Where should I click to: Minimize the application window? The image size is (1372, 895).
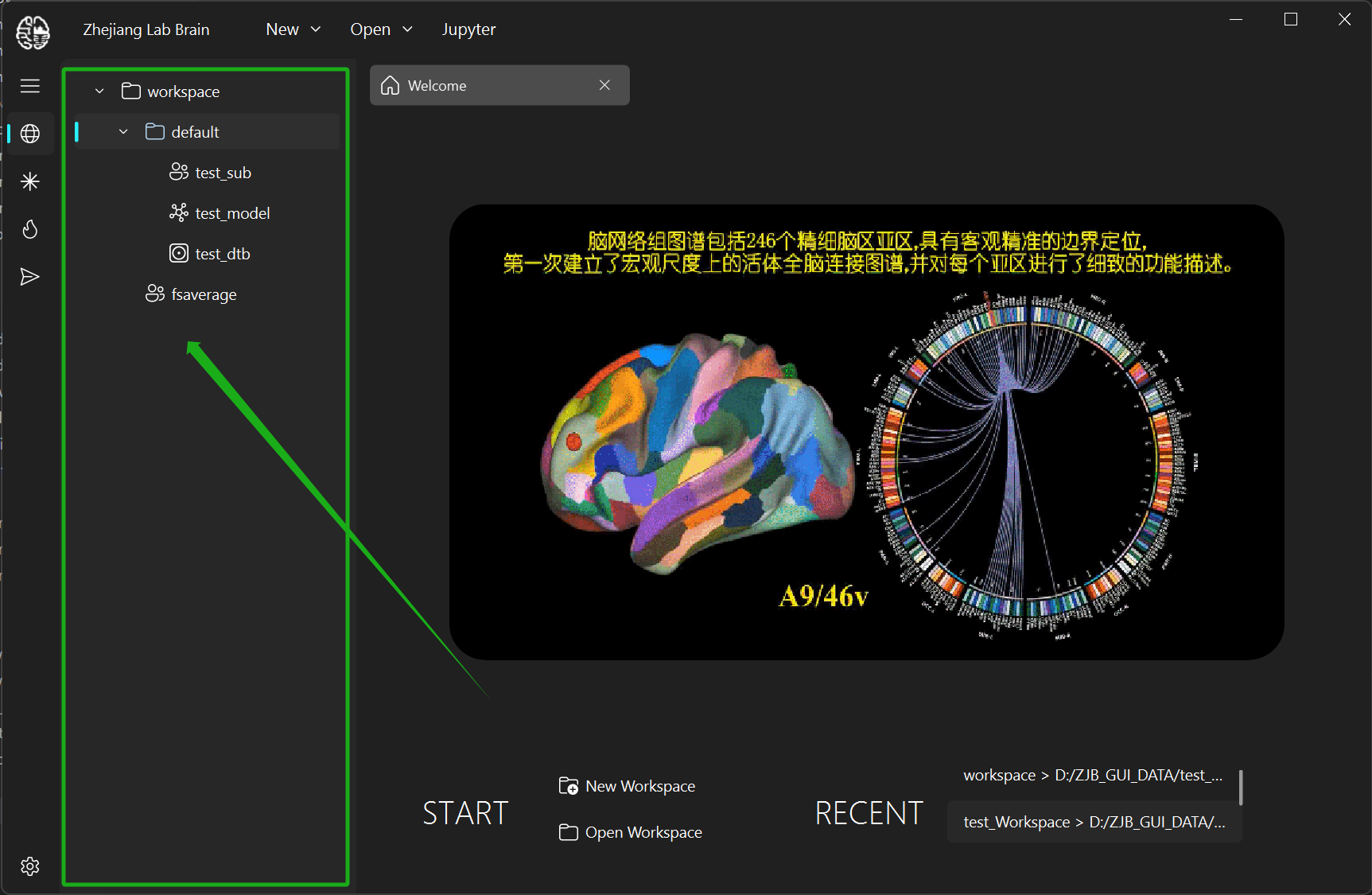coord(1236,19)
